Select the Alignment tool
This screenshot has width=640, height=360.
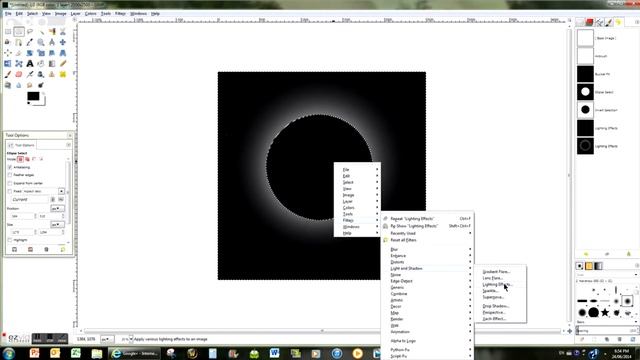pyautogui.click(x=8, y=53)
